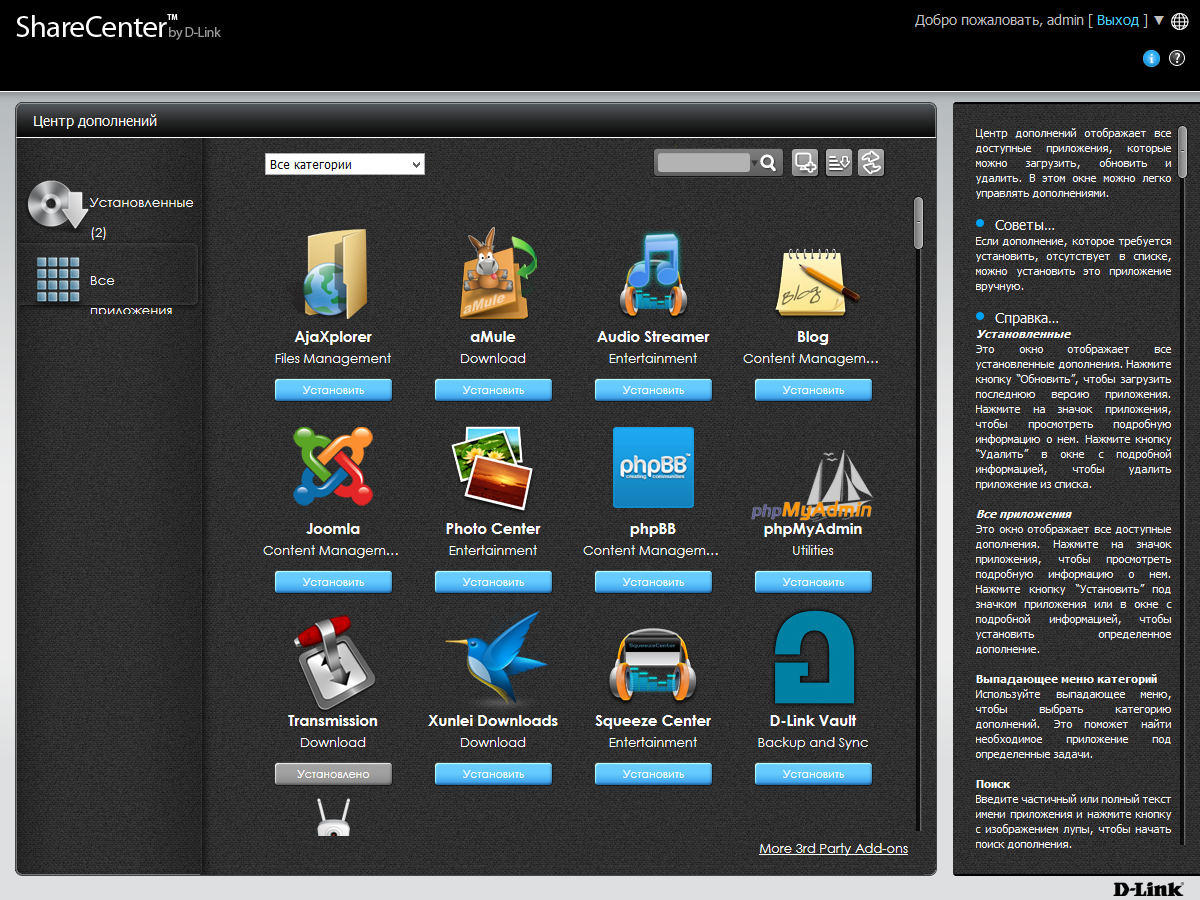Click the list sort download icon
The height and width of the screenshot is (900, 1200).
click(838, 162)
